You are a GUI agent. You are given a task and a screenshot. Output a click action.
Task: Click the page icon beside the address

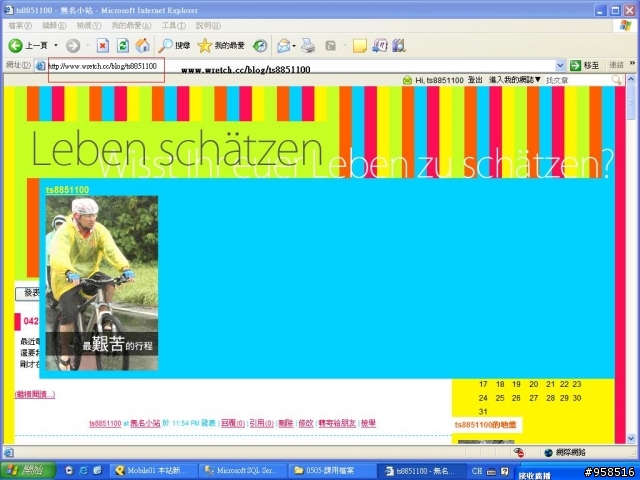point(40,65)
